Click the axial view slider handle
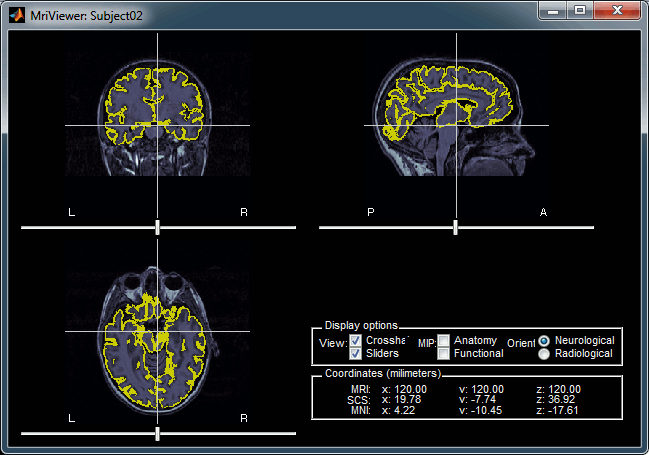 [158, 433]
